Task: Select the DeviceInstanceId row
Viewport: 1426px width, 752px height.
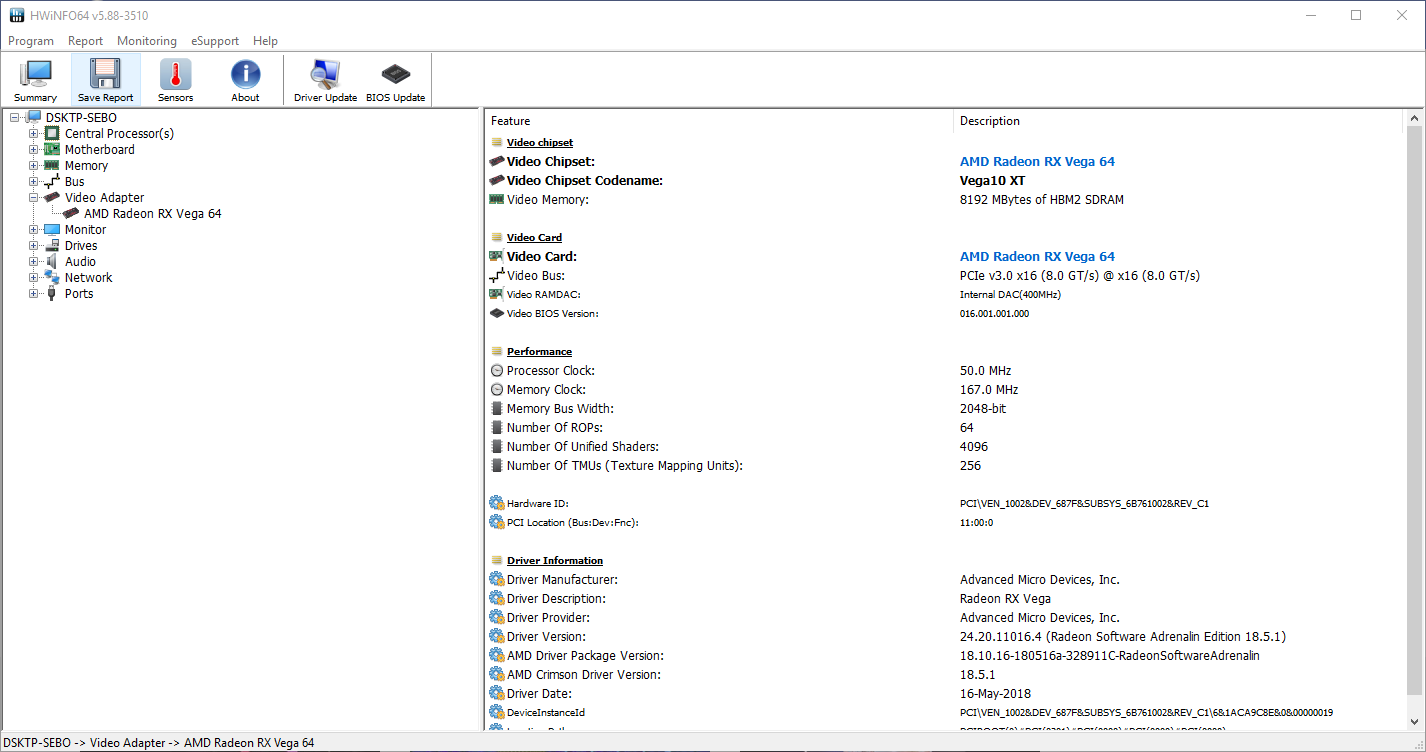Action: point(945,713)
